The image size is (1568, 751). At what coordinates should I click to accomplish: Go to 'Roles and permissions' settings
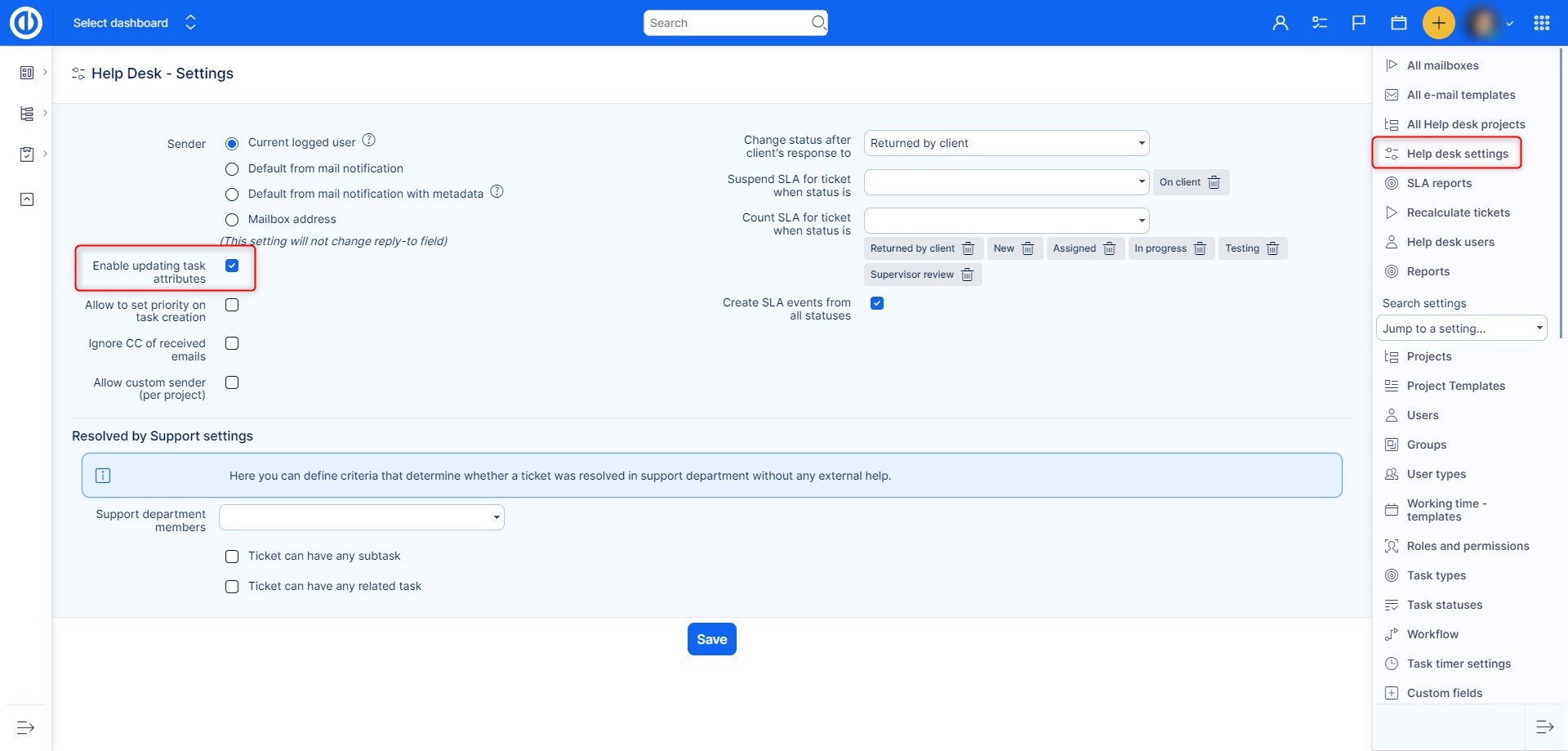[x=1468, y=546]
